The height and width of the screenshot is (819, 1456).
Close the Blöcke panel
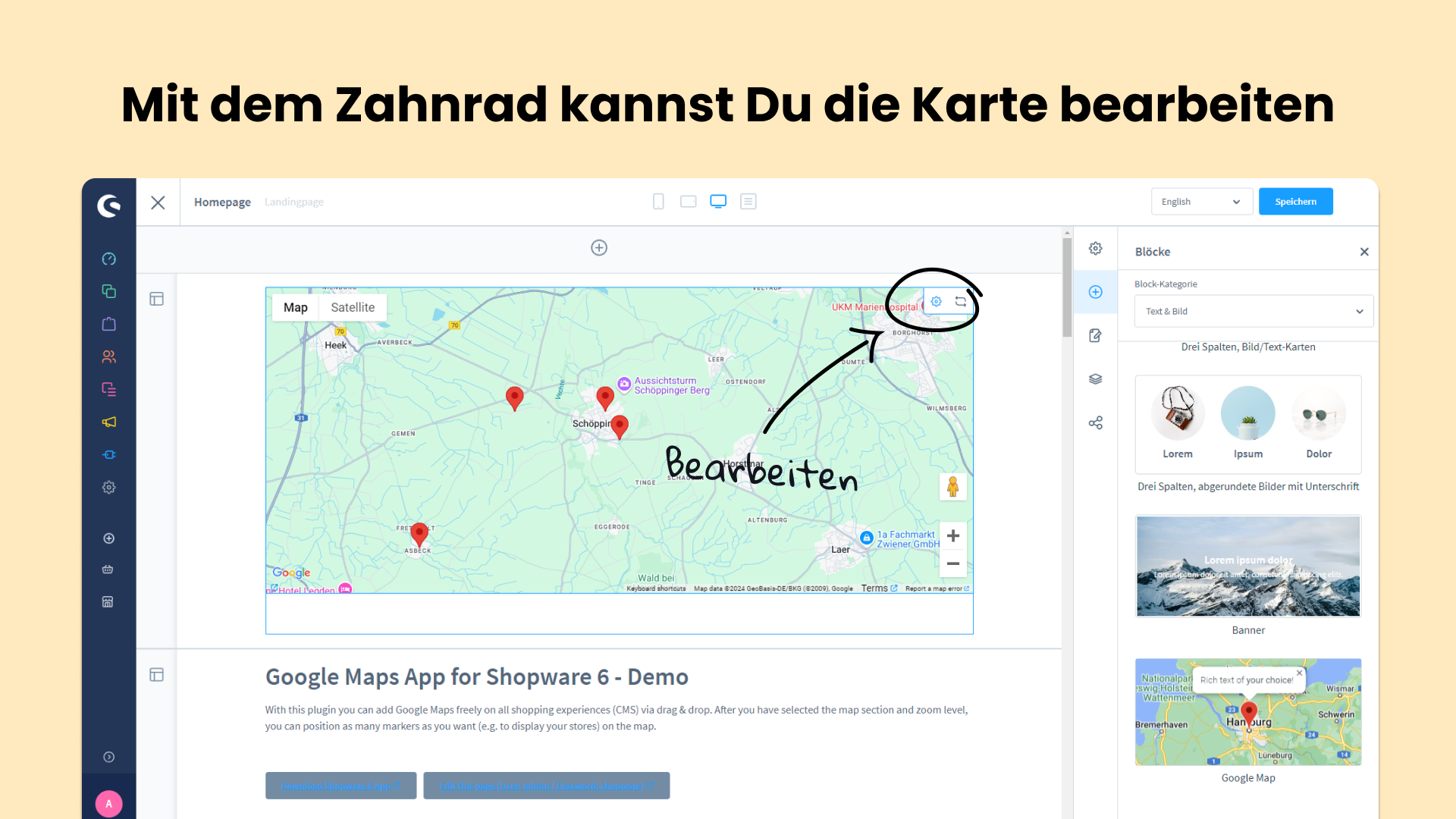(x=1364, y=252)
